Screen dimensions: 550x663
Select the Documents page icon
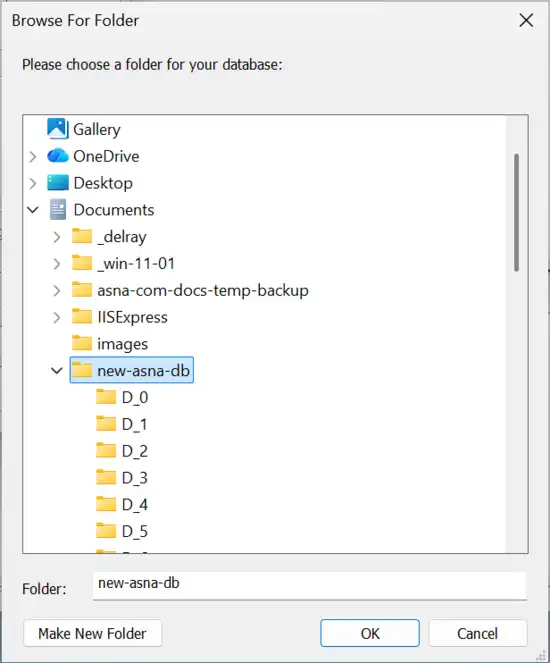58,210
